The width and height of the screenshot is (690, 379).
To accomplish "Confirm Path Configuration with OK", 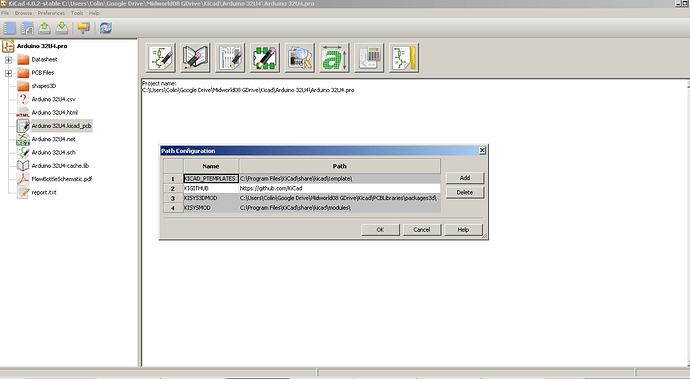I will (x=380, y=230).
